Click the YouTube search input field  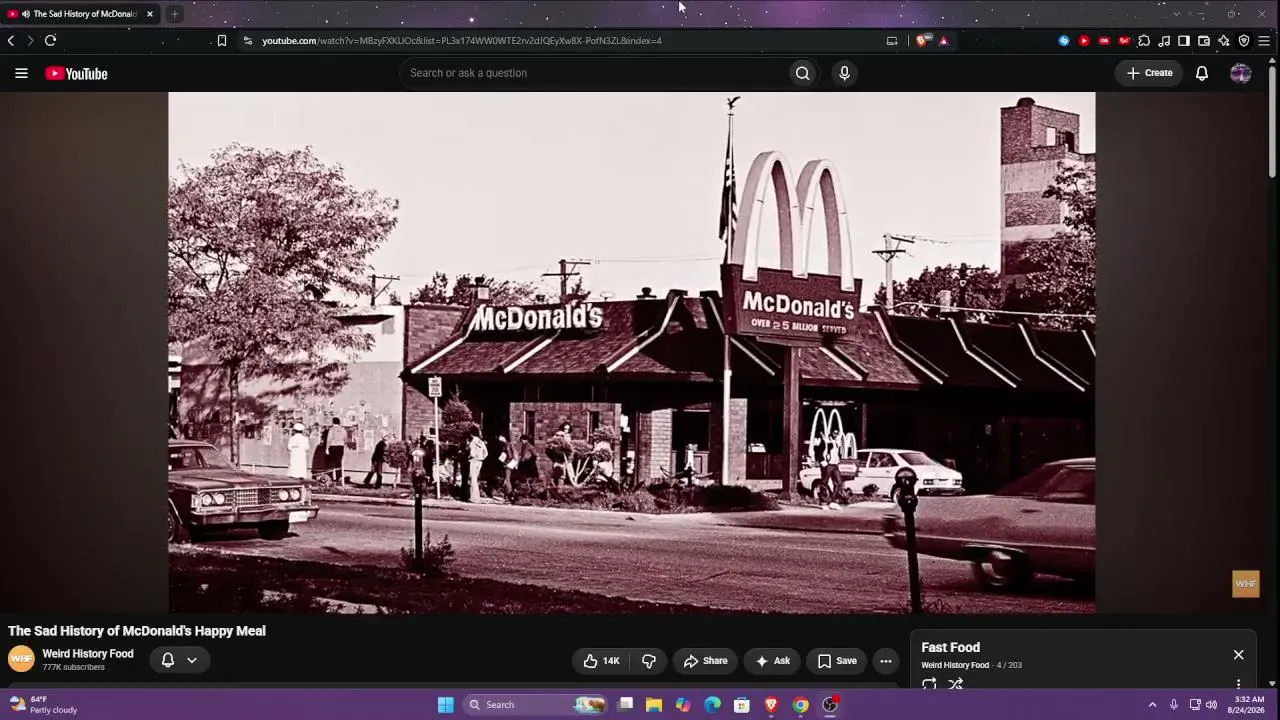(x=594, y=73)
